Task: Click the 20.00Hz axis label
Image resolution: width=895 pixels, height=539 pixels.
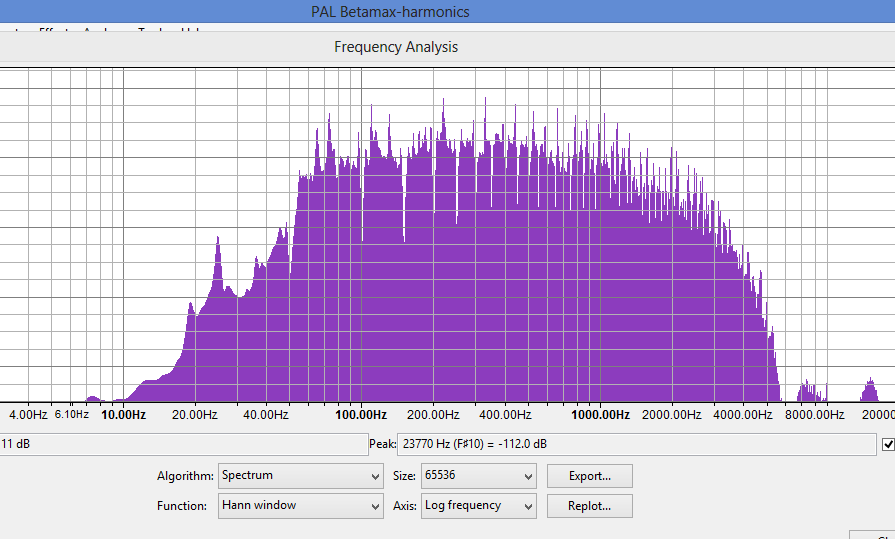Action: (195, 415)
